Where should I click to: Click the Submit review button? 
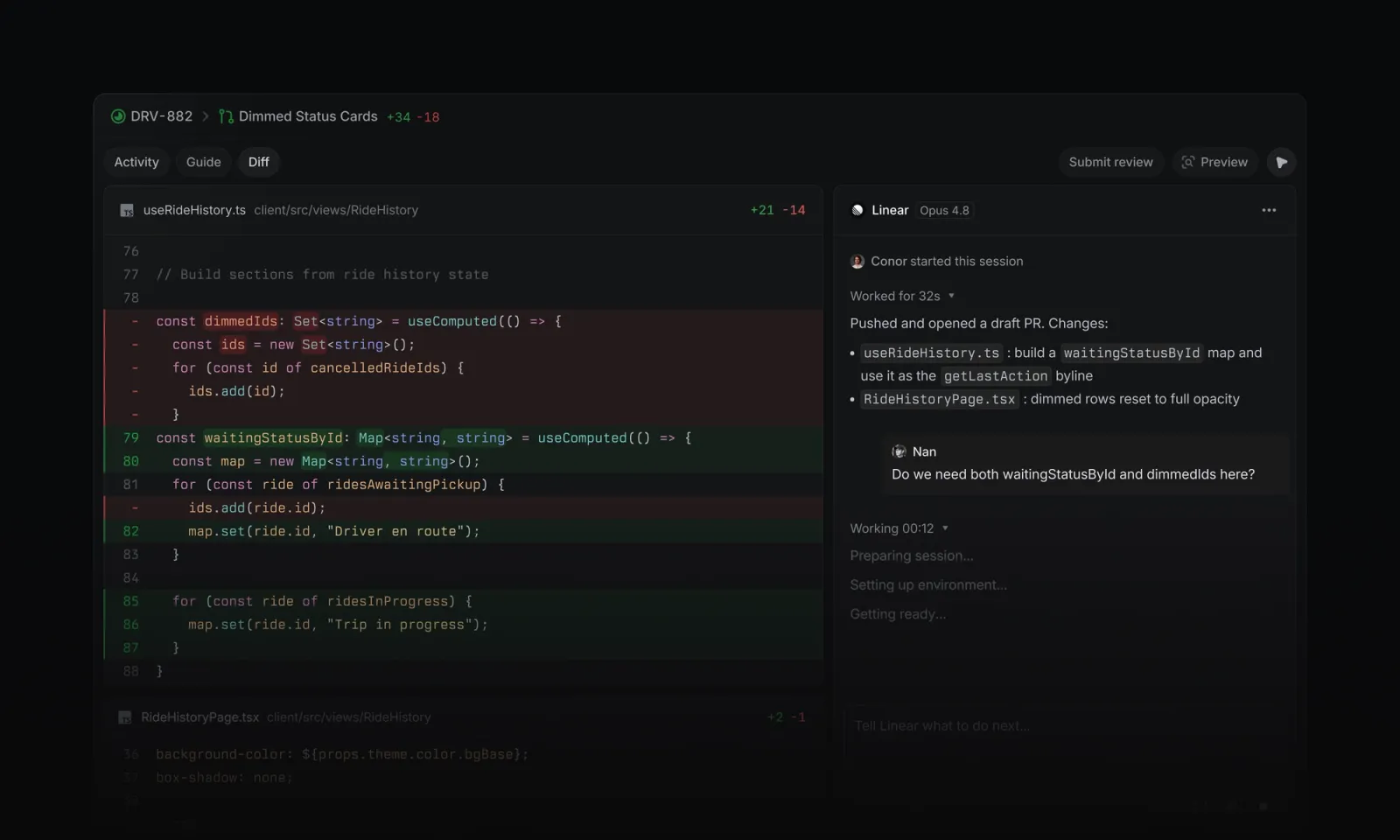click(1110, 162)
